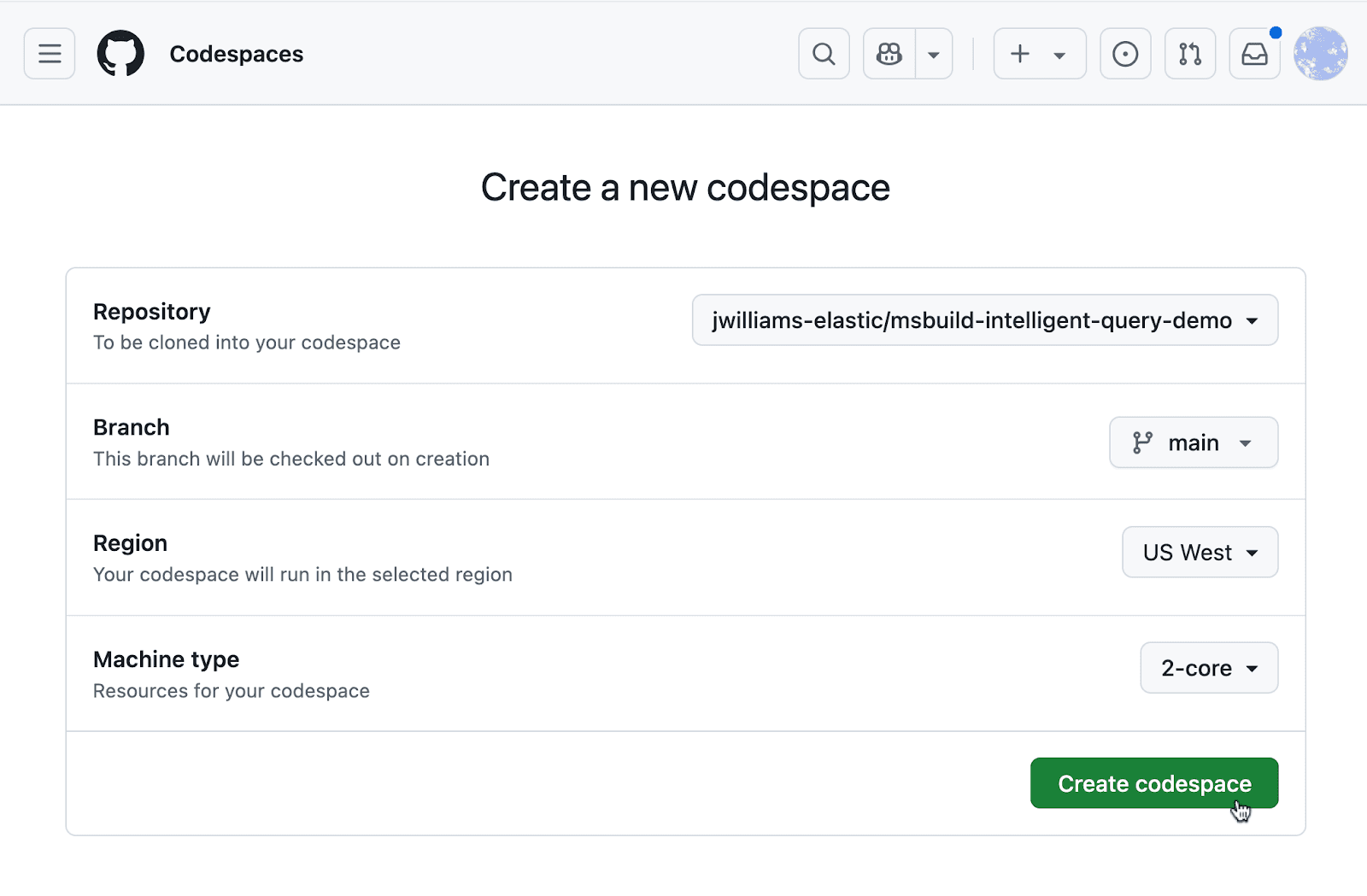The height and width of the screenshot is (896, 1367).
Task: Change the US West region dropdown
Action: point(1200,553)
